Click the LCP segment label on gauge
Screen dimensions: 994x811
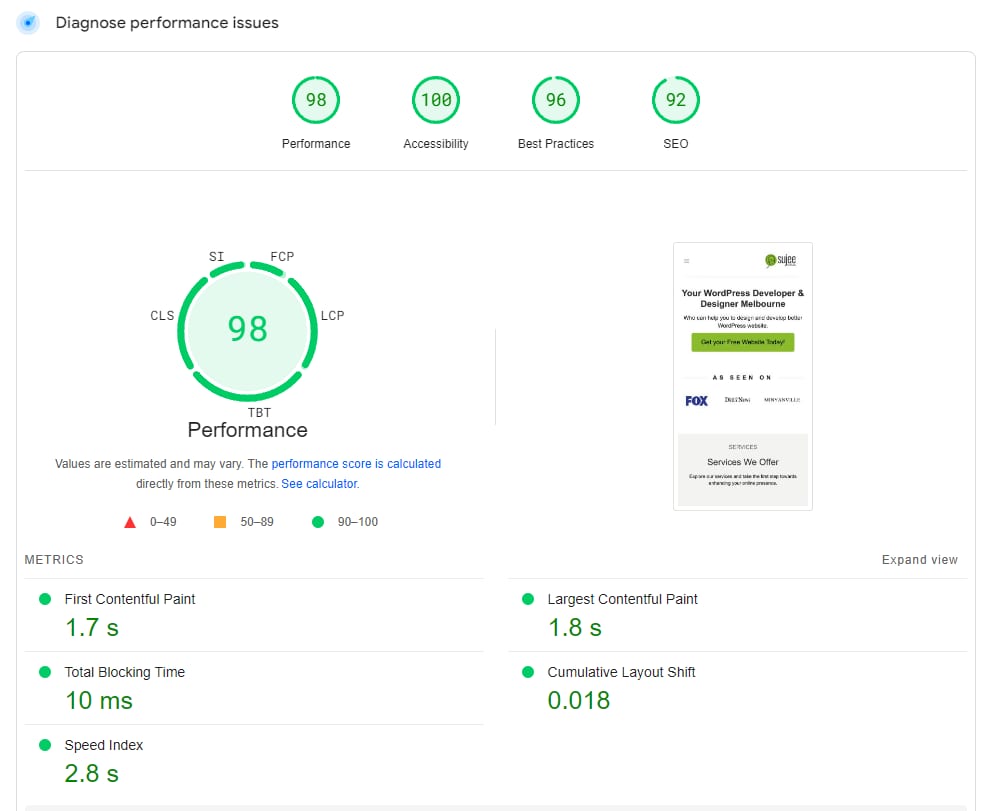(x=332, y=315)
